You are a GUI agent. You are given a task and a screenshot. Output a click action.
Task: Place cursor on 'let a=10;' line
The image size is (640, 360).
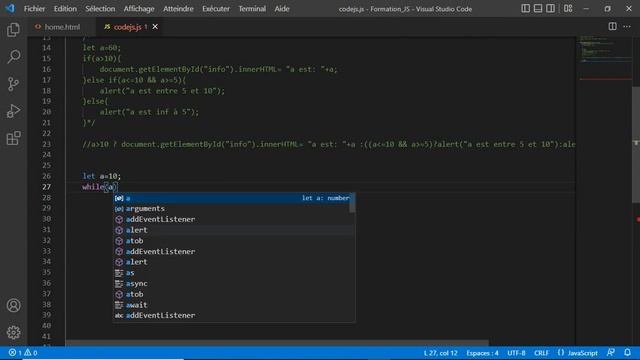click(102, 176)
